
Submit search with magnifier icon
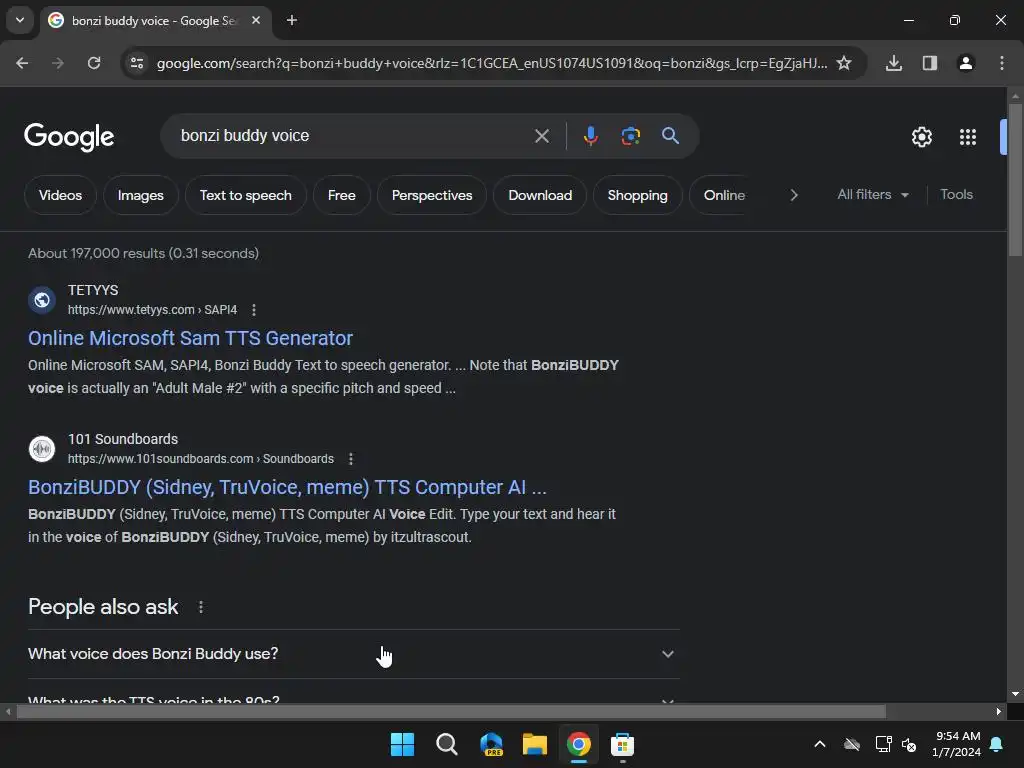coord(670,136)
